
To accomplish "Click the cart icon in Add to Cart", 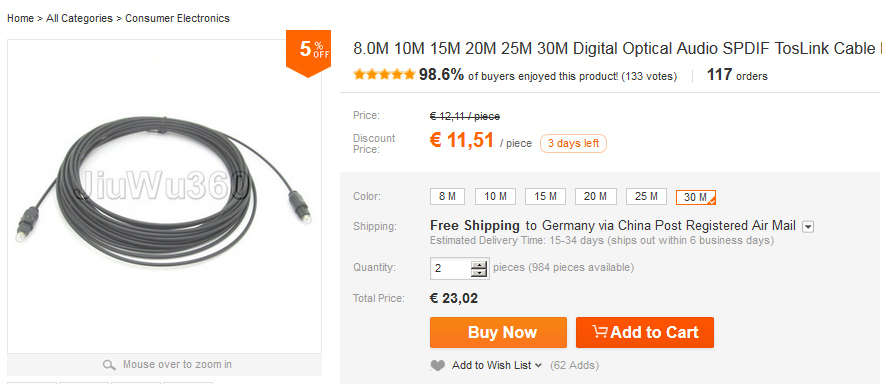I will [600, 332].
